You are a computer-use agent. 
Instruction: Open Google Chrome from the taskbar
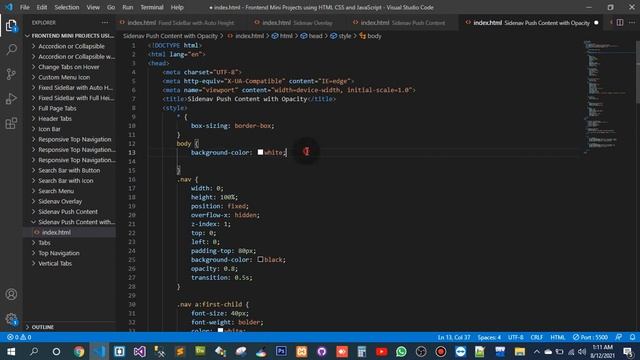[79, 351]
